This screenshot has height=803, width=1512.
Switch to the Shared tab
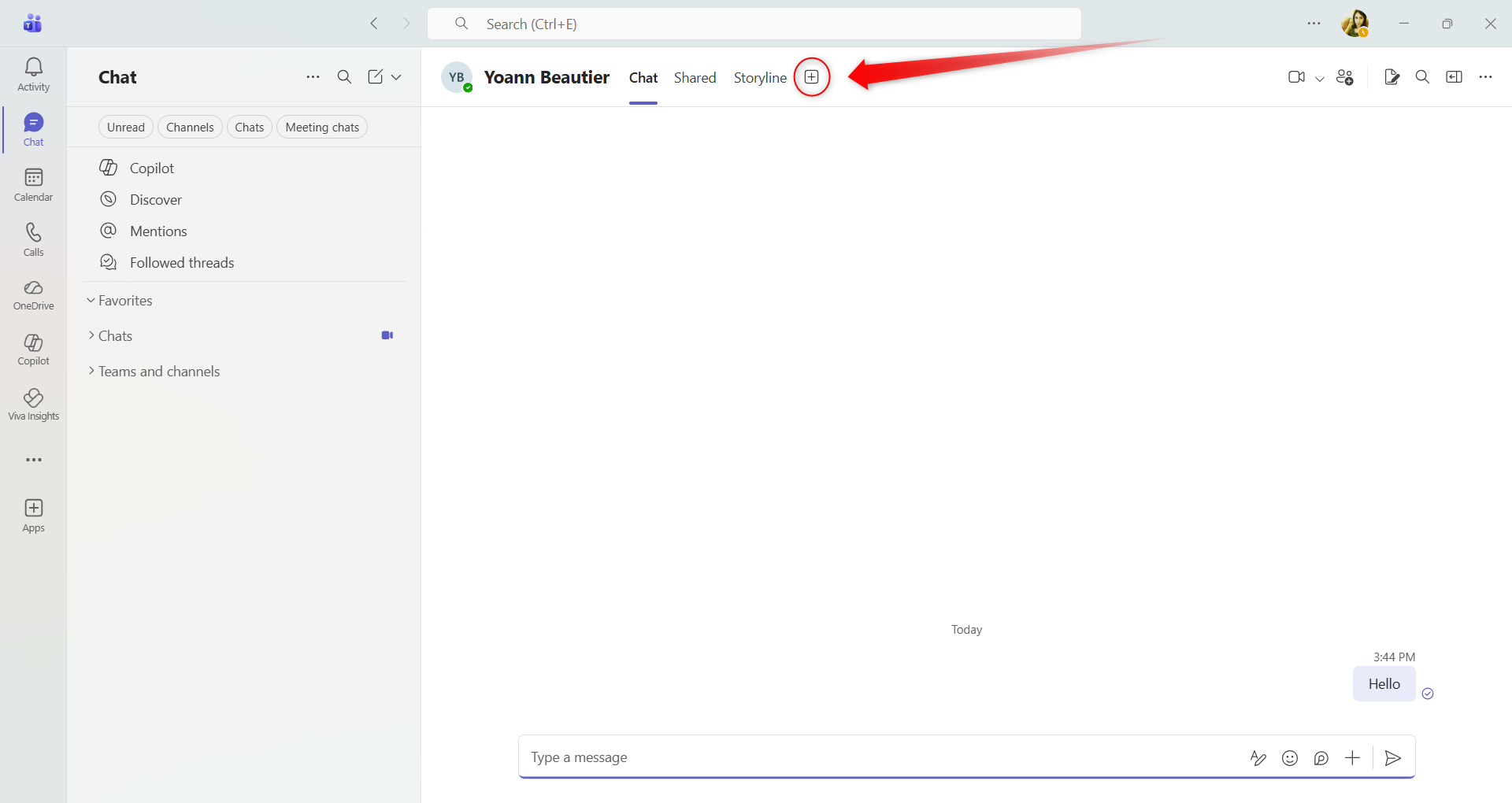695,78
